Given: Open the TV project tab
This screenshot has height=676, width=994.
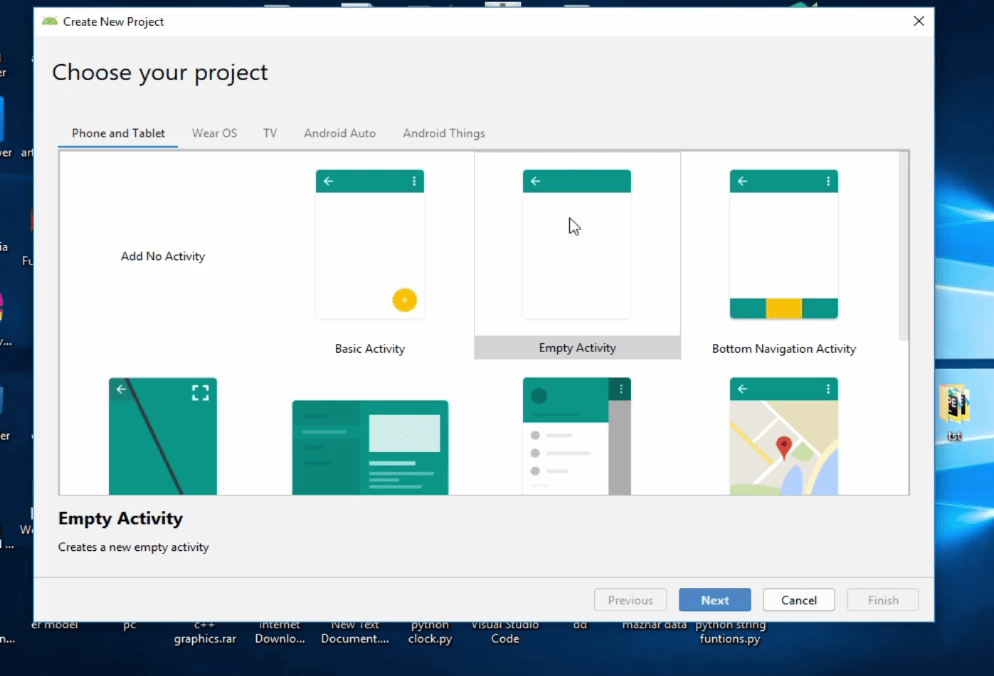Looking at the screenshot, I should [x=269, y=133].
